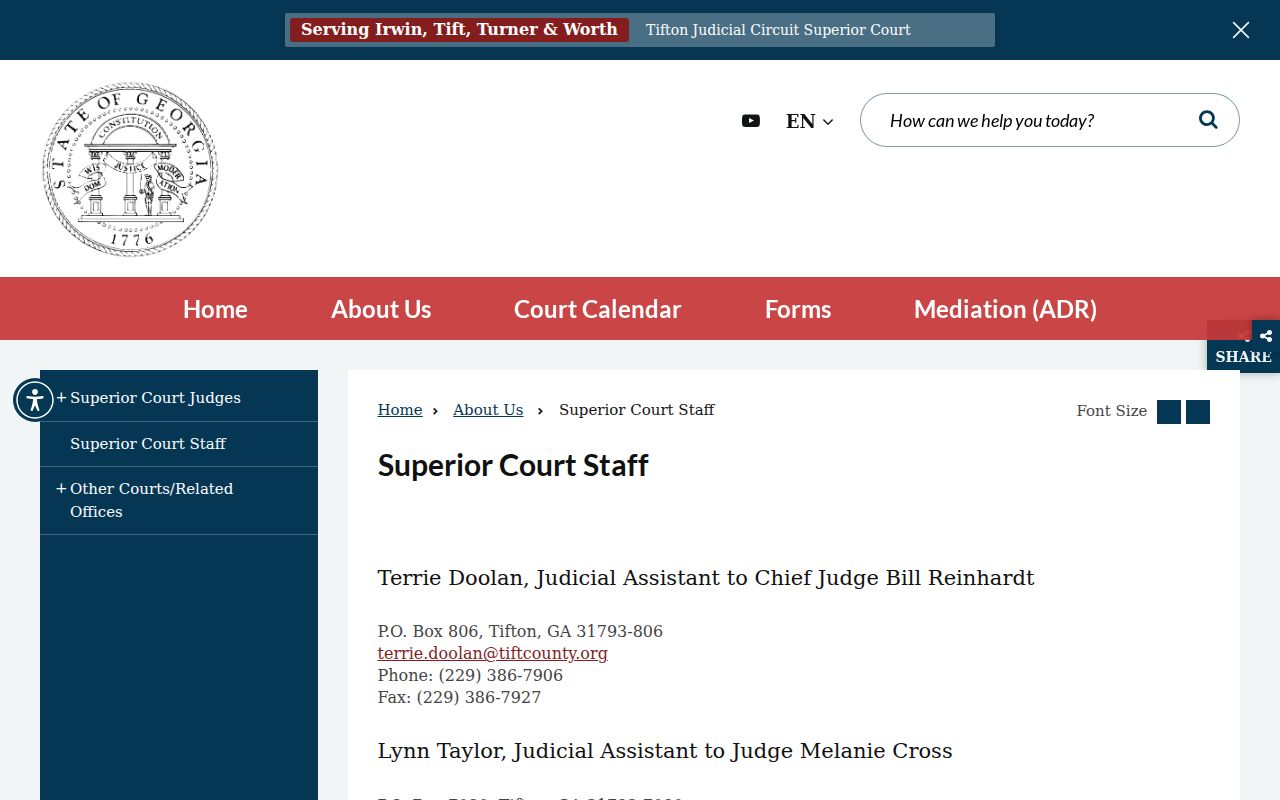This screenshot has width=1280, height=800.
Task: Click the Home breadcrumb link
Action: click(x=400, y=410)
